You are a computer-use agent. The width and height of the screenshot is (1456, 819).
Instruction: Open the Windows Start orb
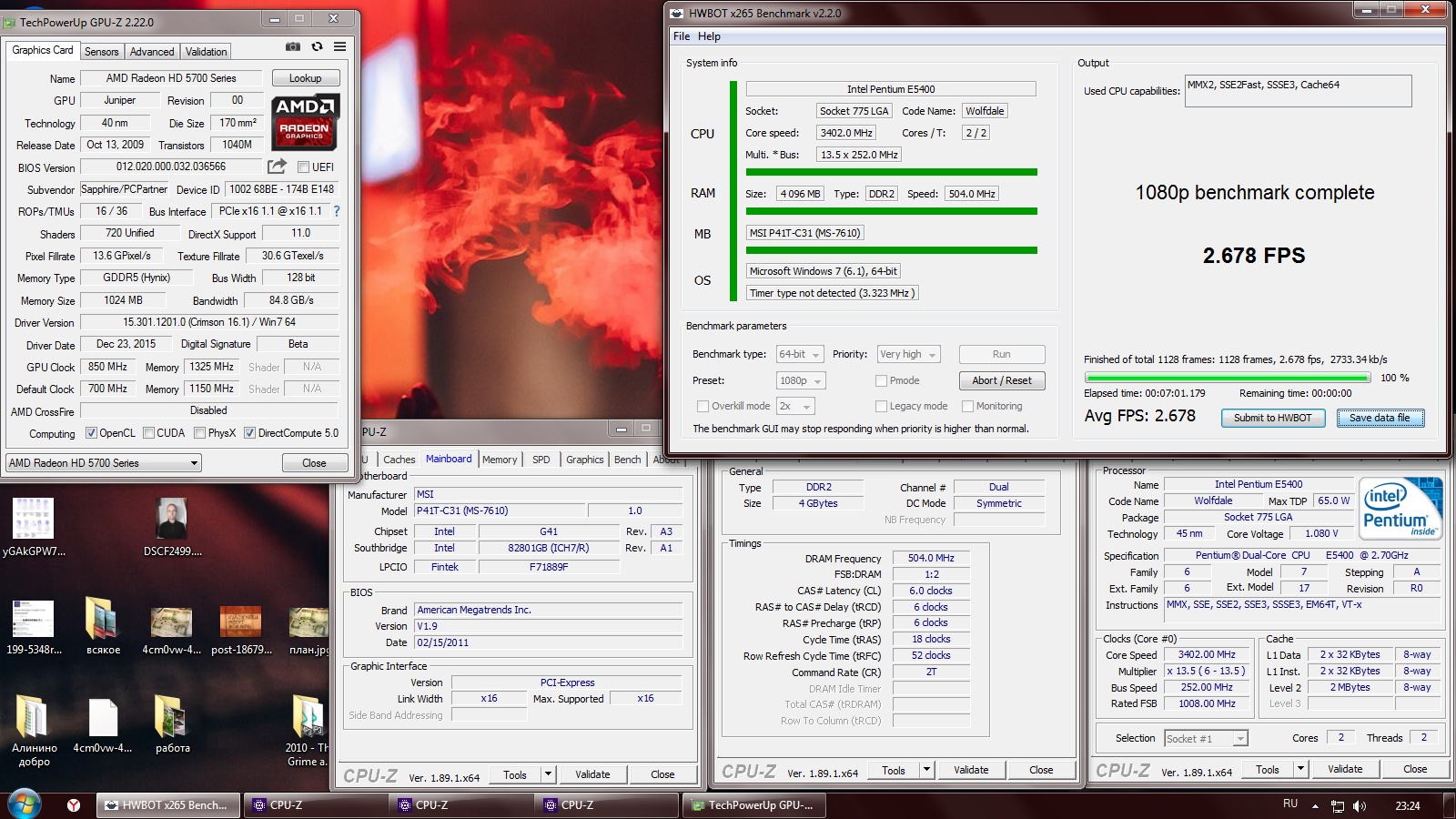click(24, 804)
